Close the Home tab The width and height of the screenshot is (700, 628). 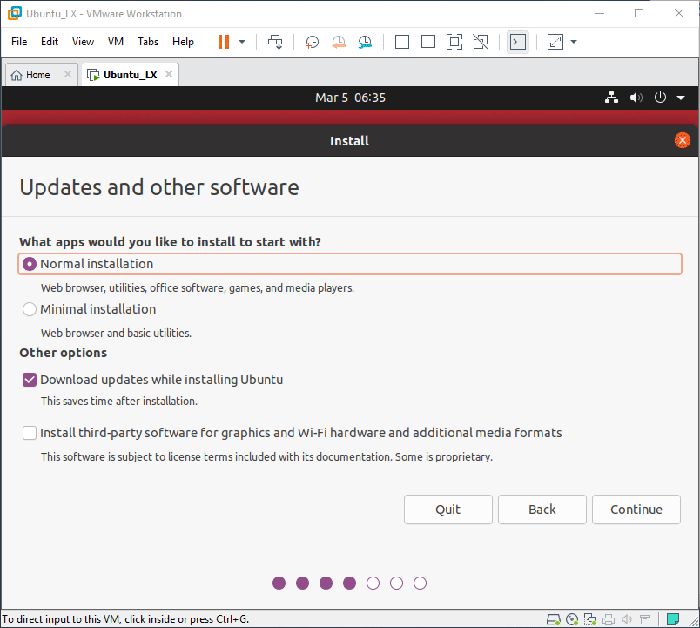67,74
